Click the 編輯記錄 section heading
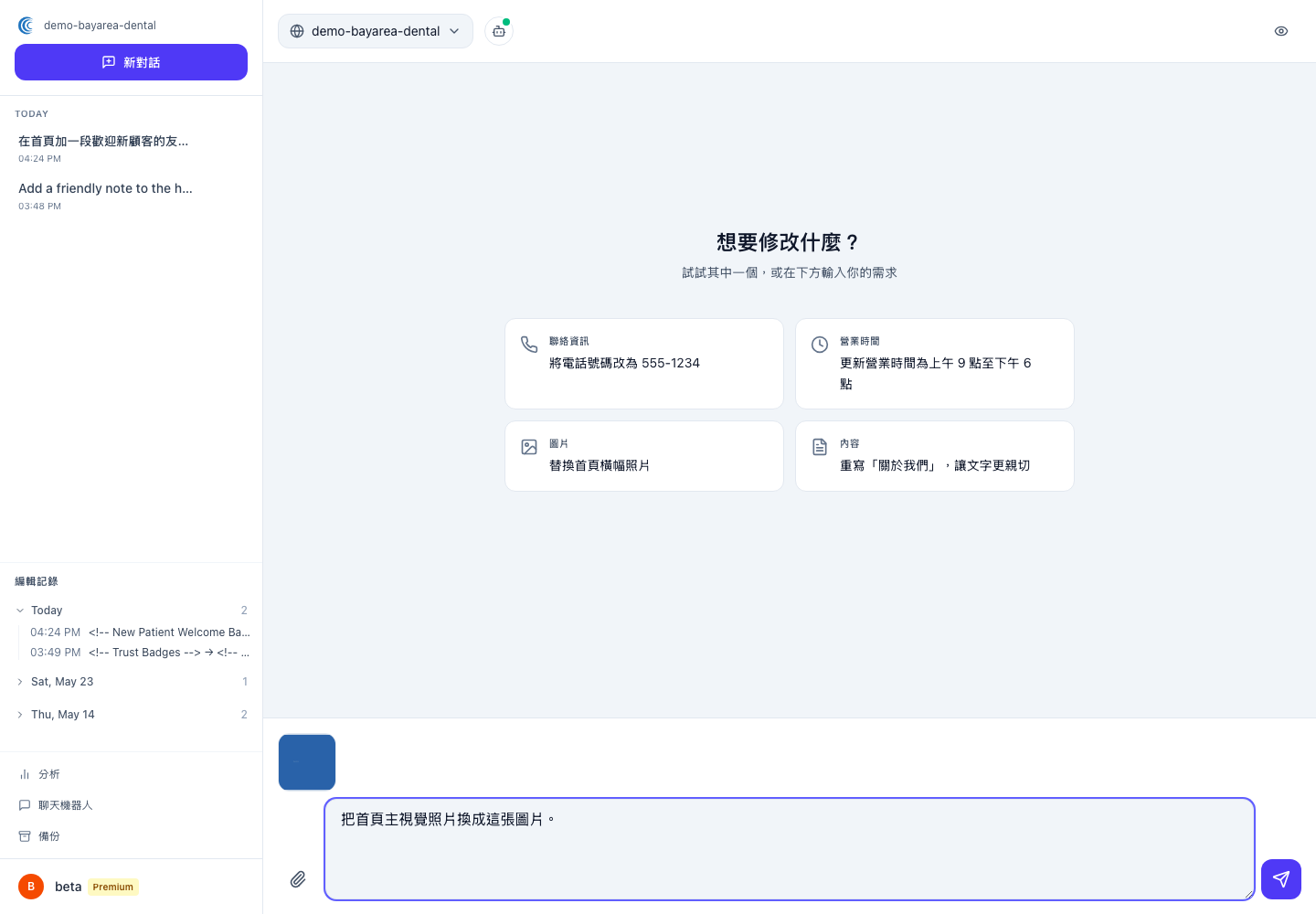The image size is (1316, 914). point(37,581)
